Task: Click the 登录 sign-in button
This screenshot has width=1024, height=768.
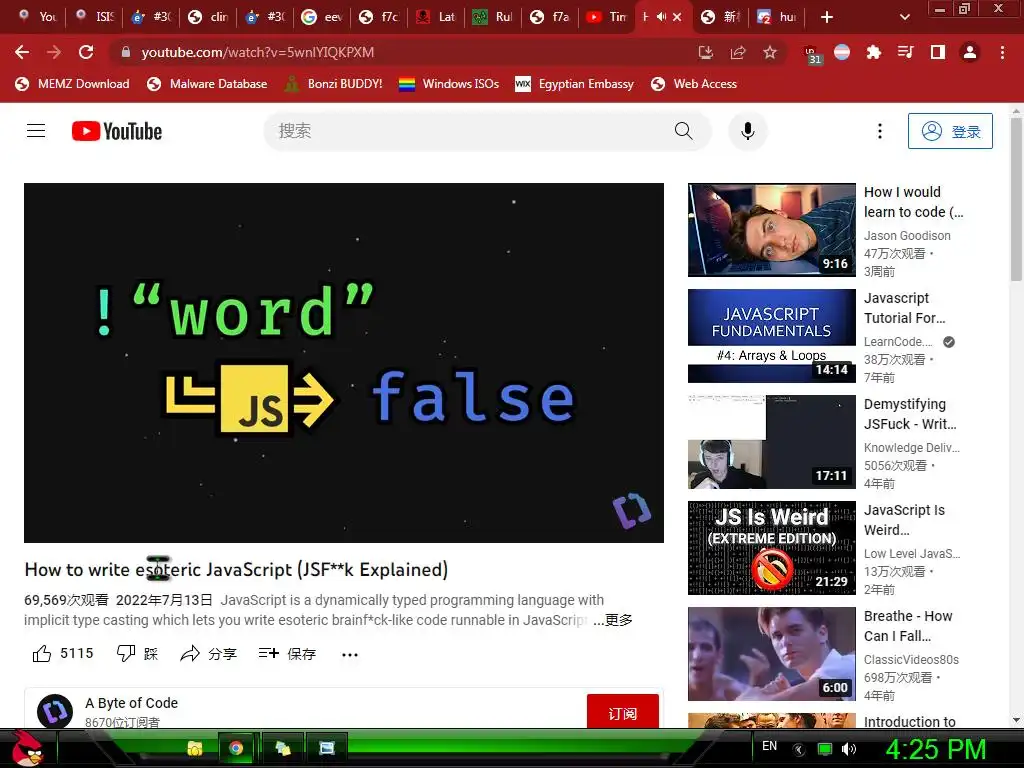Action: (950, 131)
